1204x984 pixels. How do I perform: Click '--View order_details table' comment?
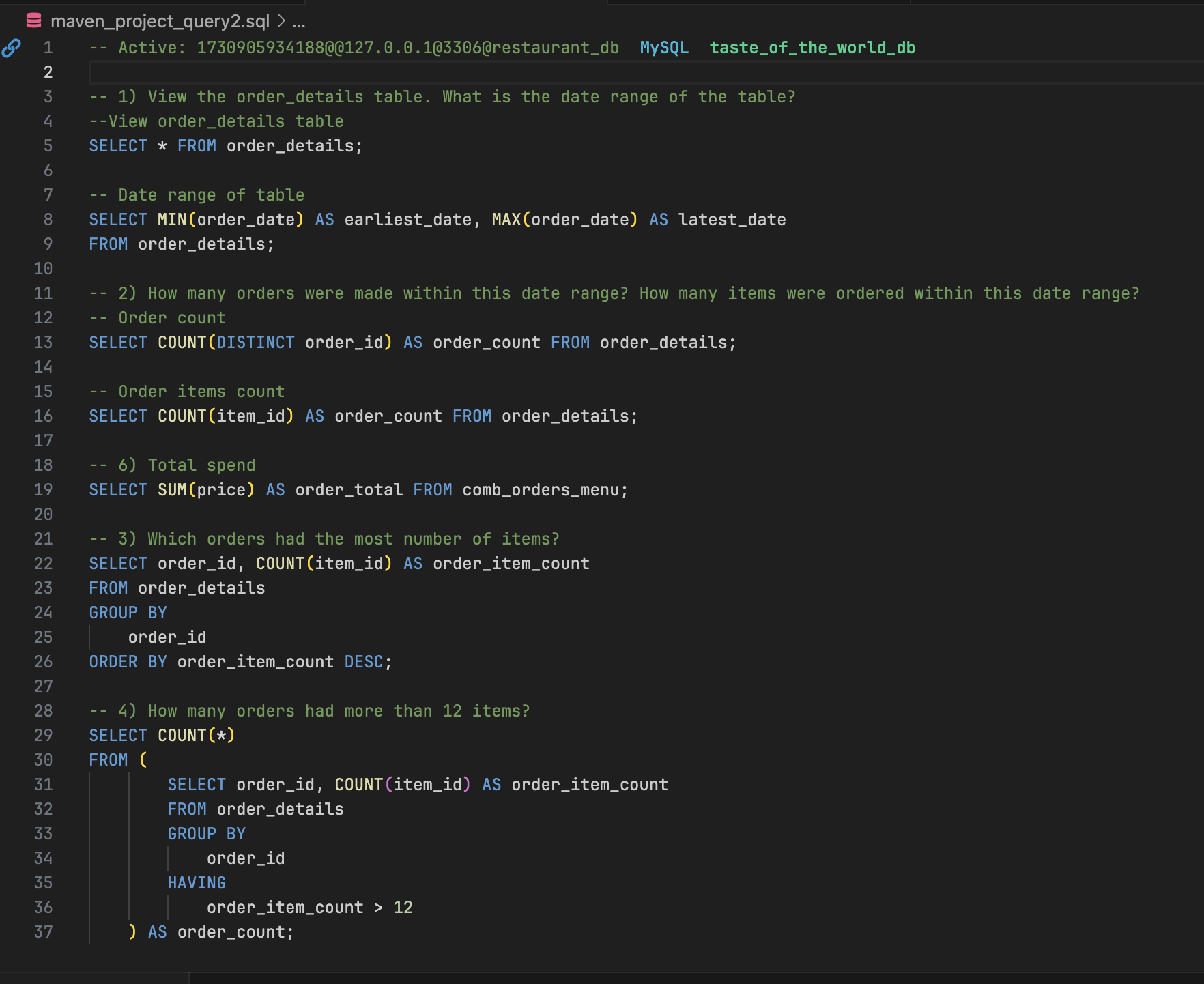pos(216,121)
